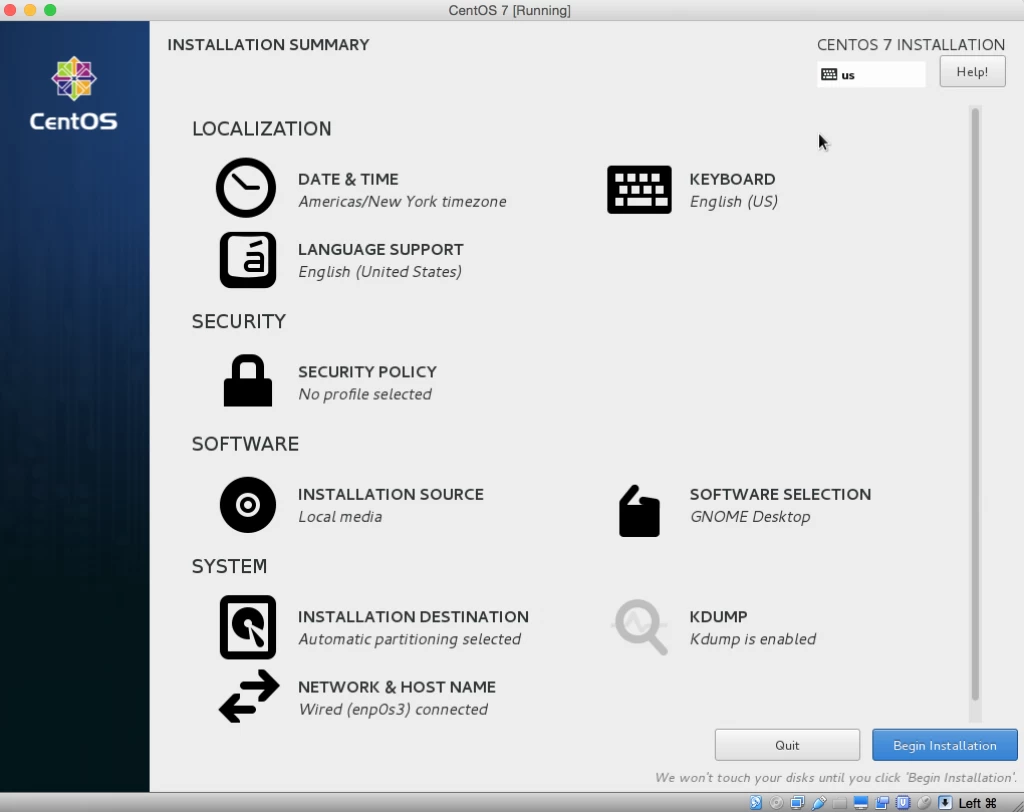This screenshot has height=812, width=1024.
Task: Click the SYSTEM section heading
Action: (x=229, y=566)
